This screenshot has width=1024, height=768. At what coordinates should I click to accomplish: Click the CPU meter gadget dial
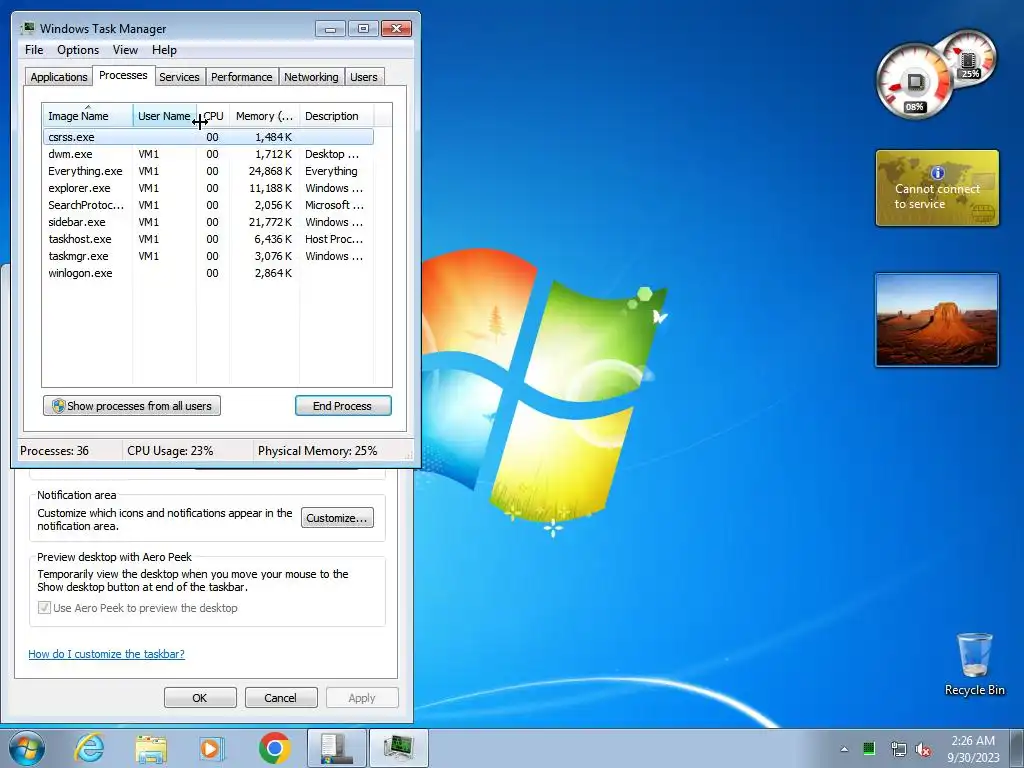click(x=914, y=82)
